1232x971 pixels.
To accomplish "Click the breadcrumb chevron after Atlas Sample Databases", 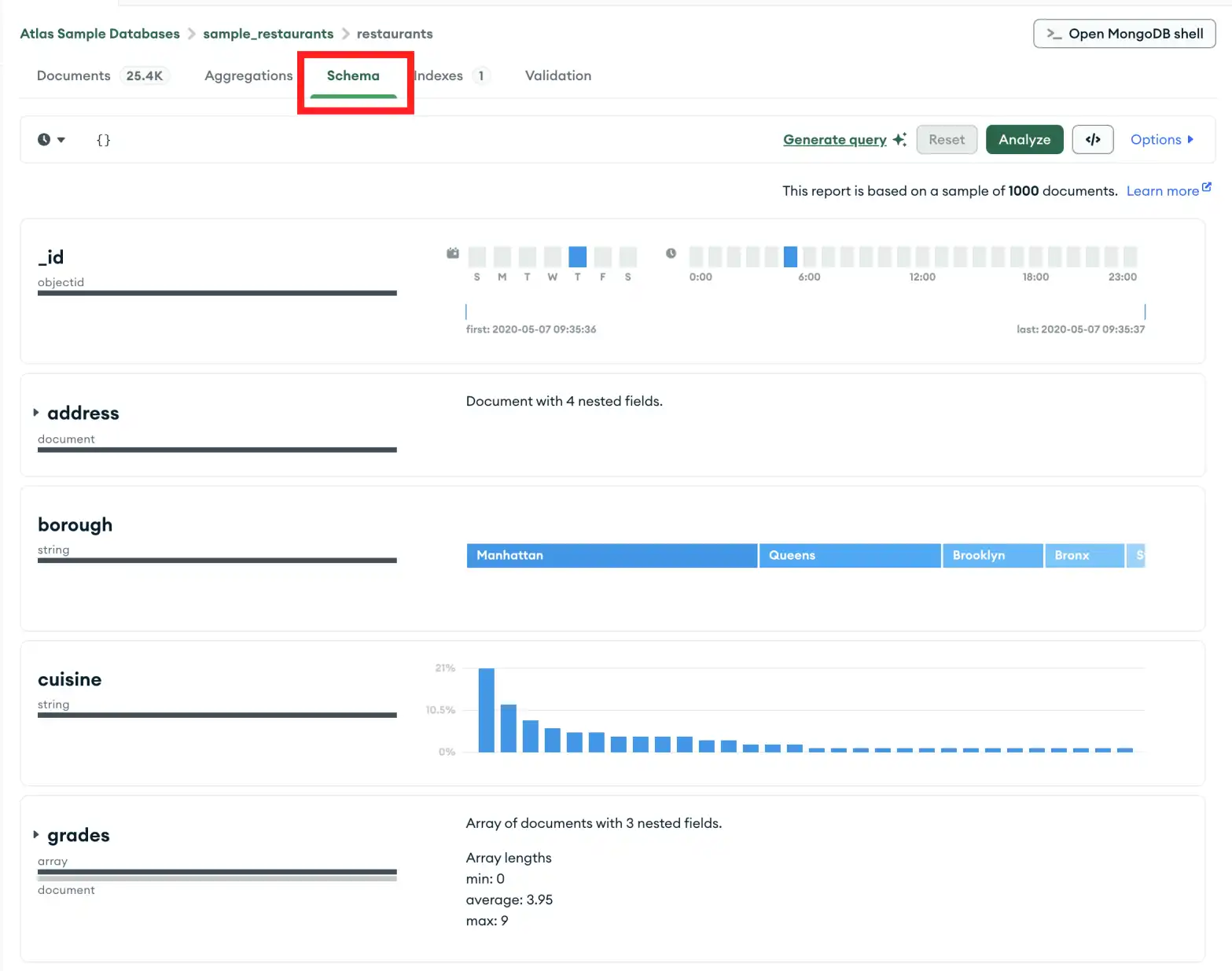I will 191,34.
